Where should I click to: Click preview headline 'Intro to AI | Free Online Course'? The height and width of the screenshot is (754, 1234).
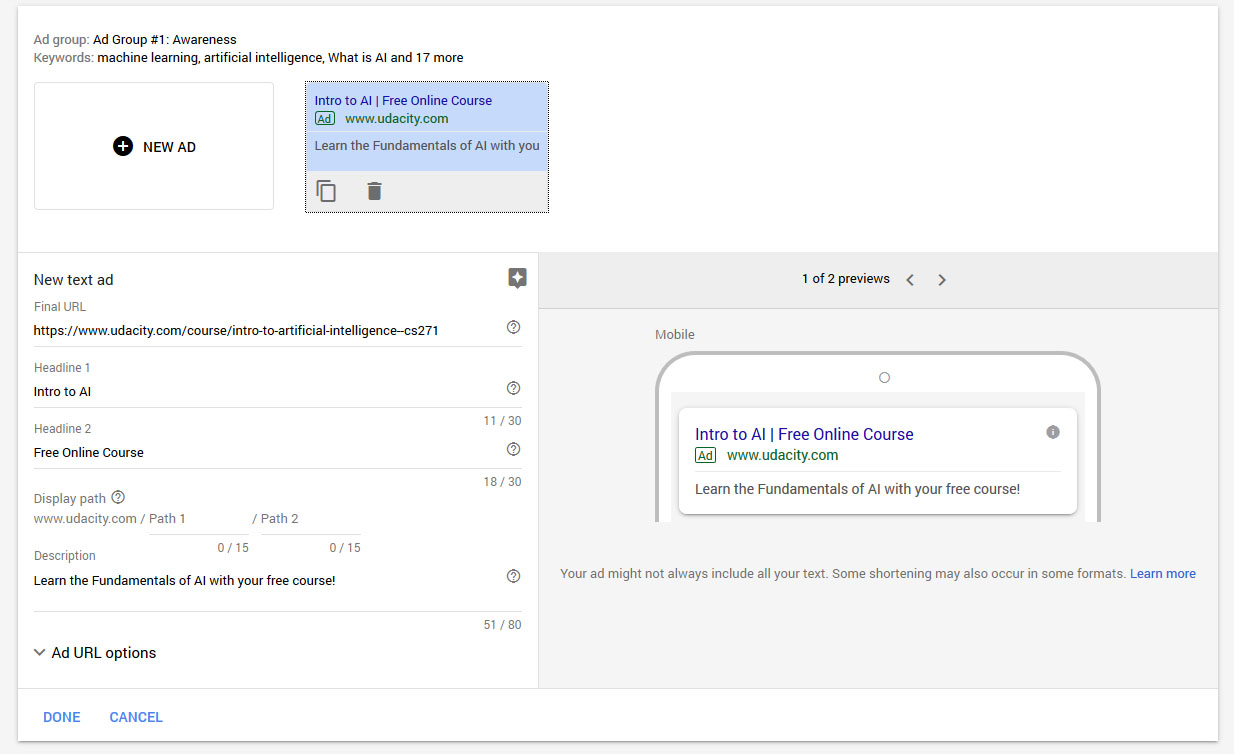click(804, 434)
